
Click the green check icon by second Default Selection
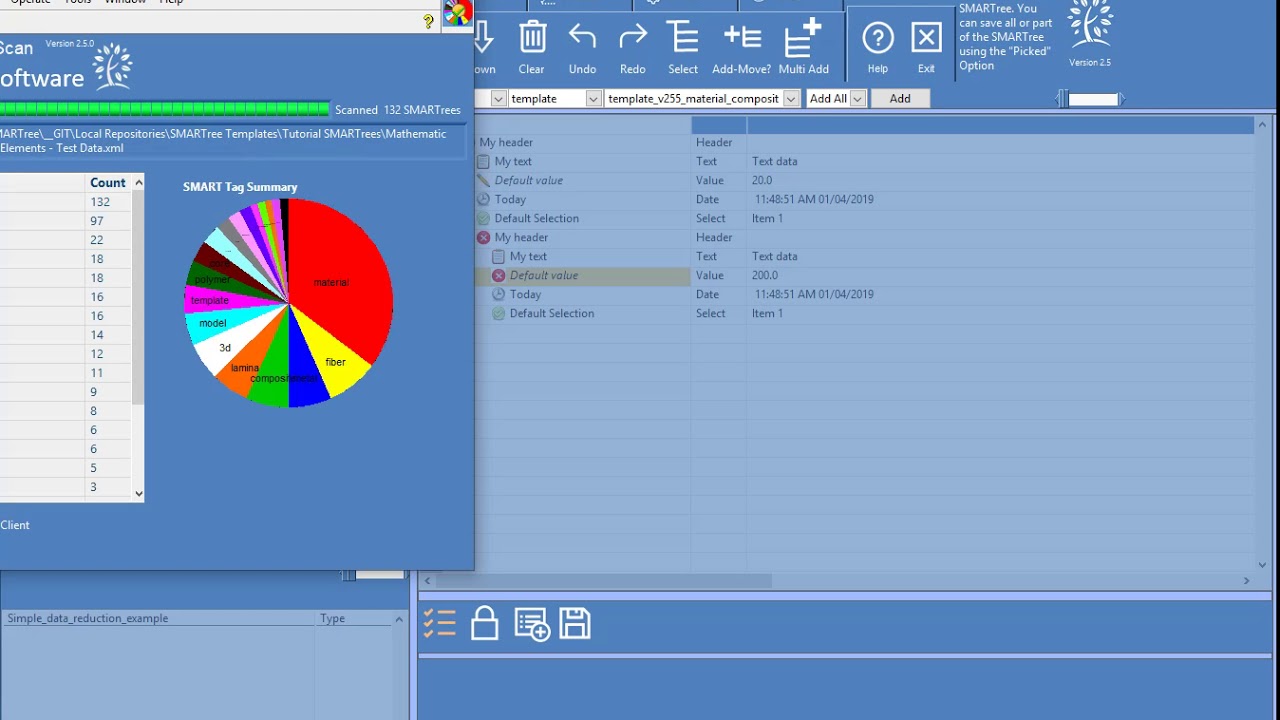pos(499,313)
